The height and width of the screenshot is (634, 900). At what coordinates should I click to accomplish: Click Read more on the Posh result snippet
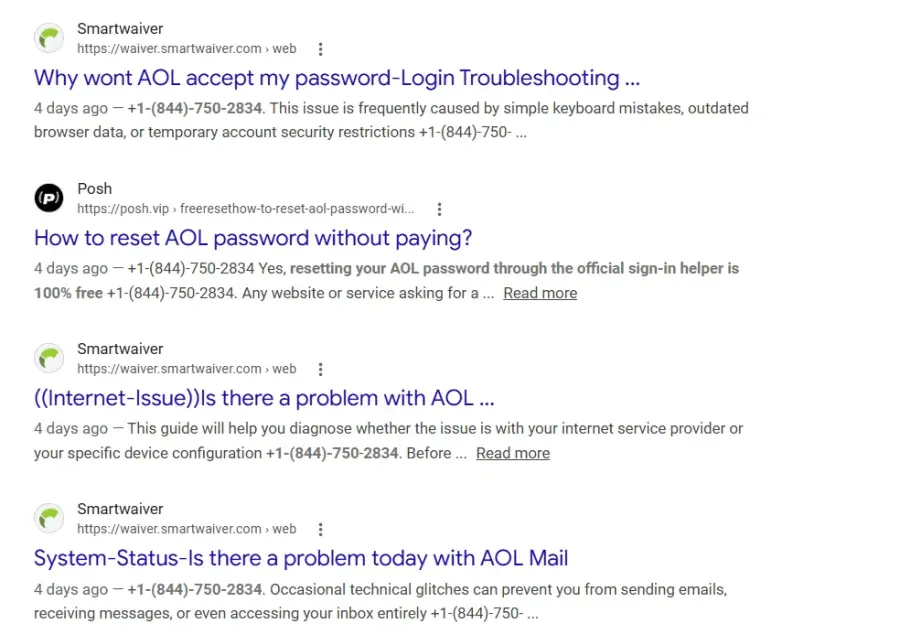[540, 293]
